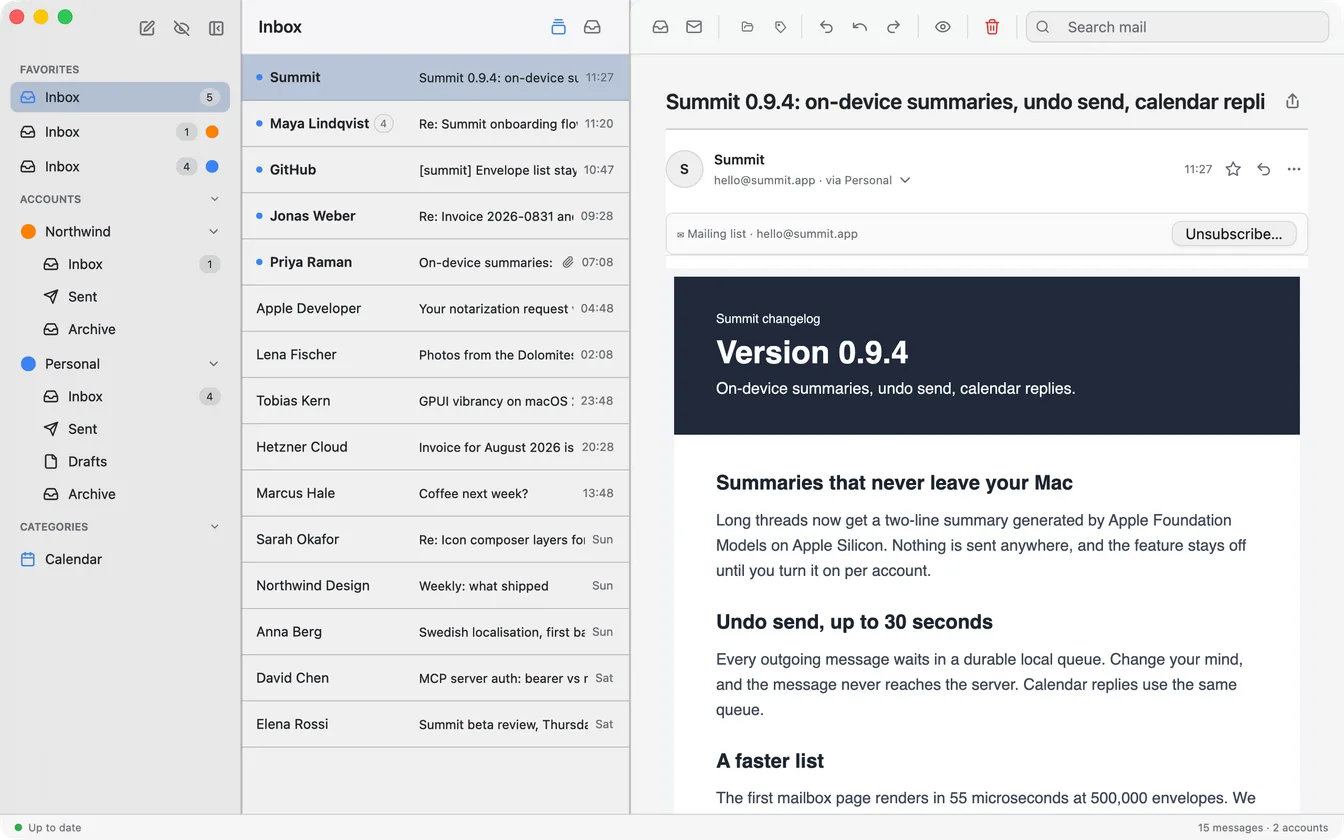Screen dimensions: 1344x840
Task: Click the toolbar reply arrow beside the tag icon
Action: [826, 27]
